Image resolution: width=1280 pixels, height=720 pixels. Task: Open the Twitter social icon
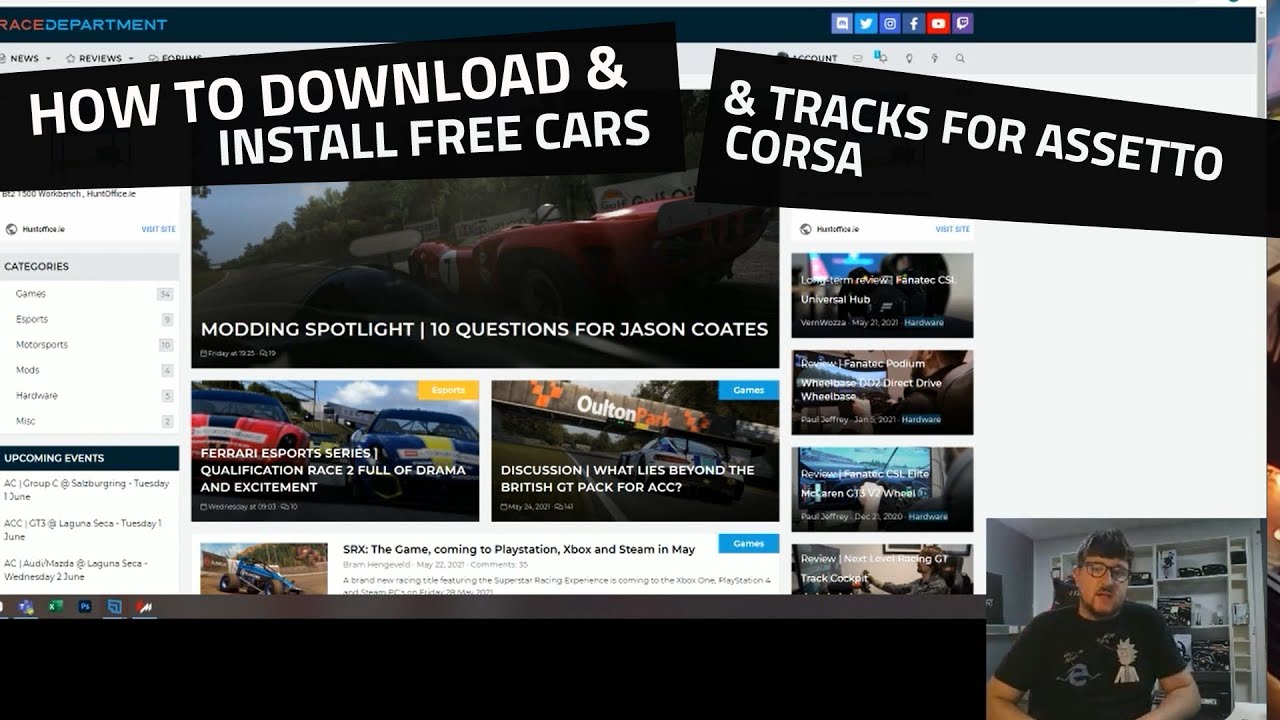(866, 24)
